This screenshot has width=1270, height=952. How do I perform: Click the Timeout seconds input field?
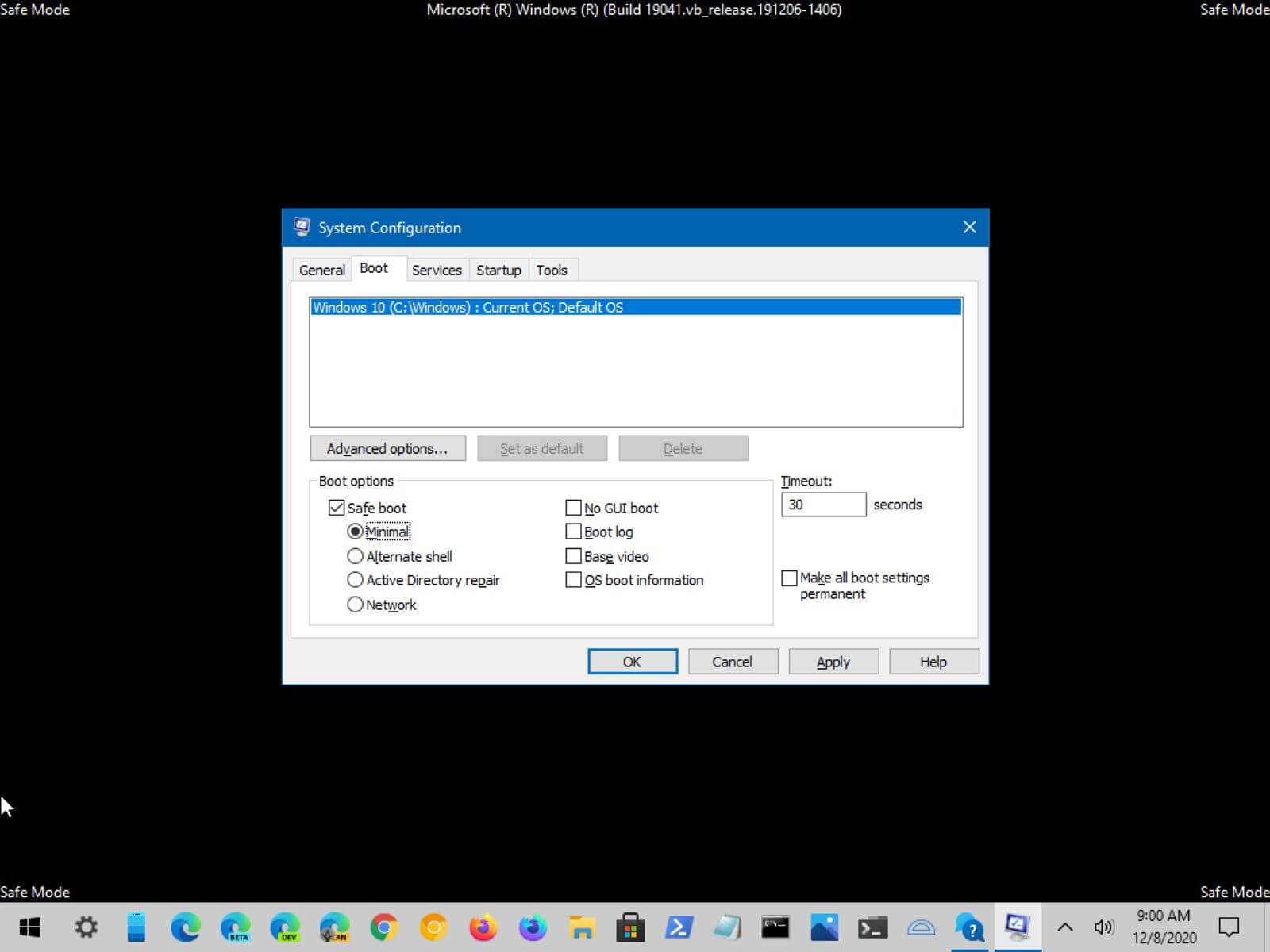[x=823, y=505]
